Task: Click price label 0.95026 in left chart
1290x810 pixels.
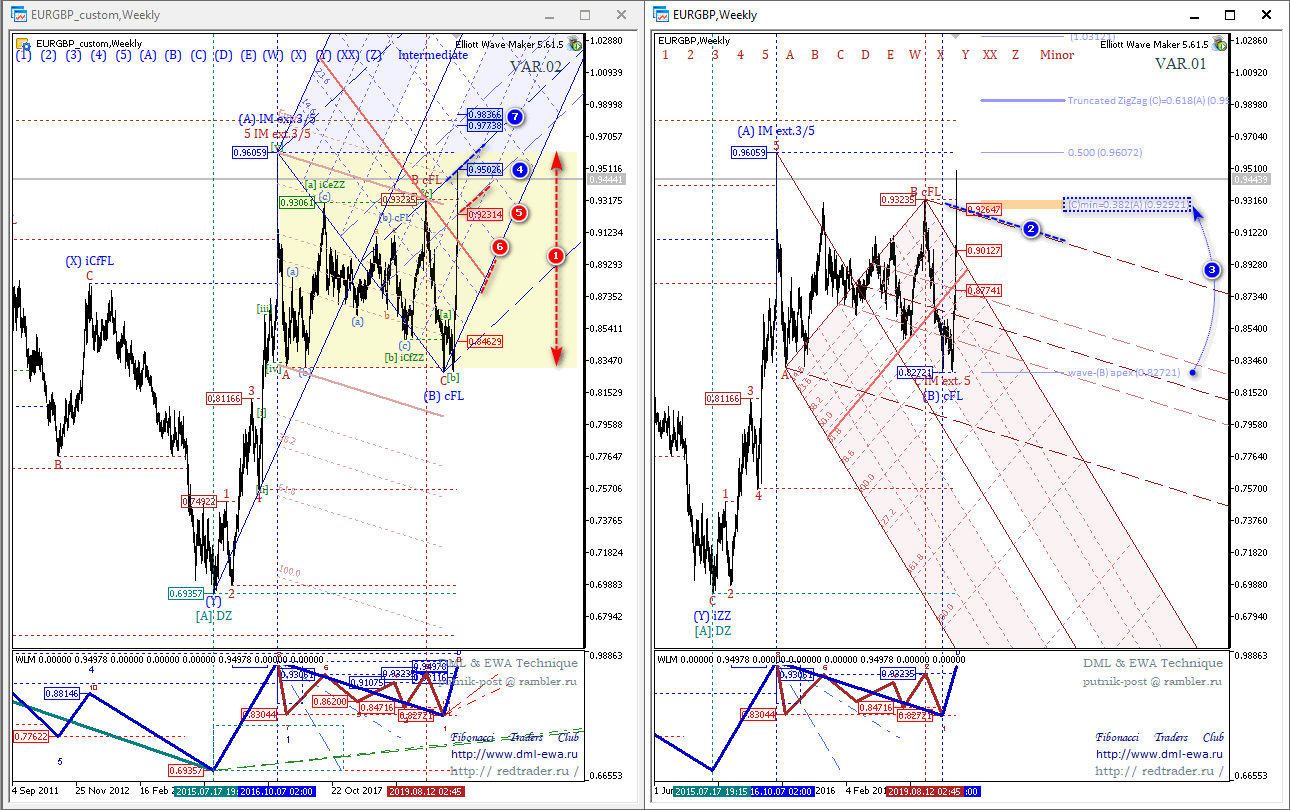Action: click(x=484, y=170)
